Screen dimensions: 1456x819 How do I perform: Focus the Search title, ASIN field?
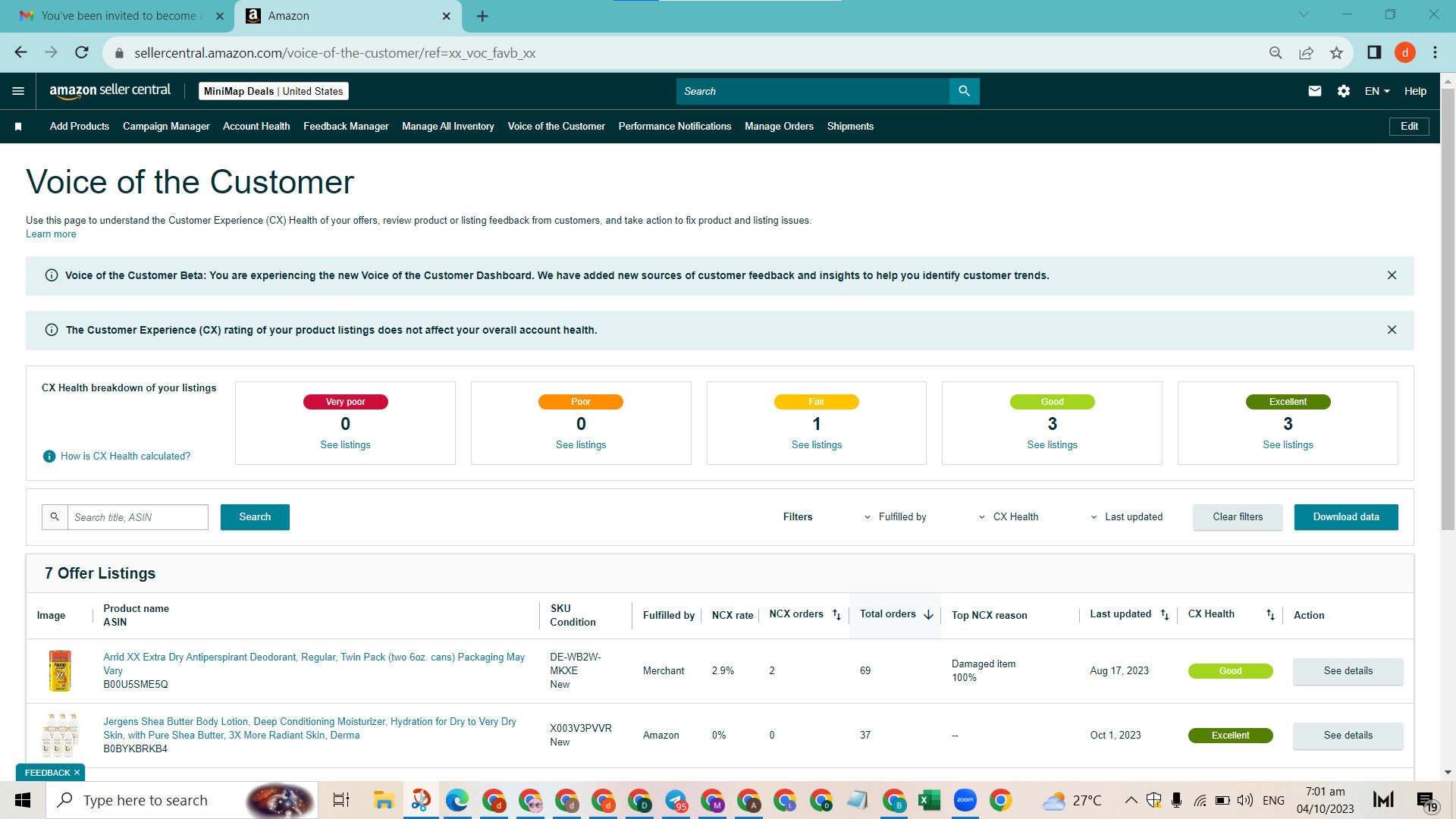coord(137,517)
